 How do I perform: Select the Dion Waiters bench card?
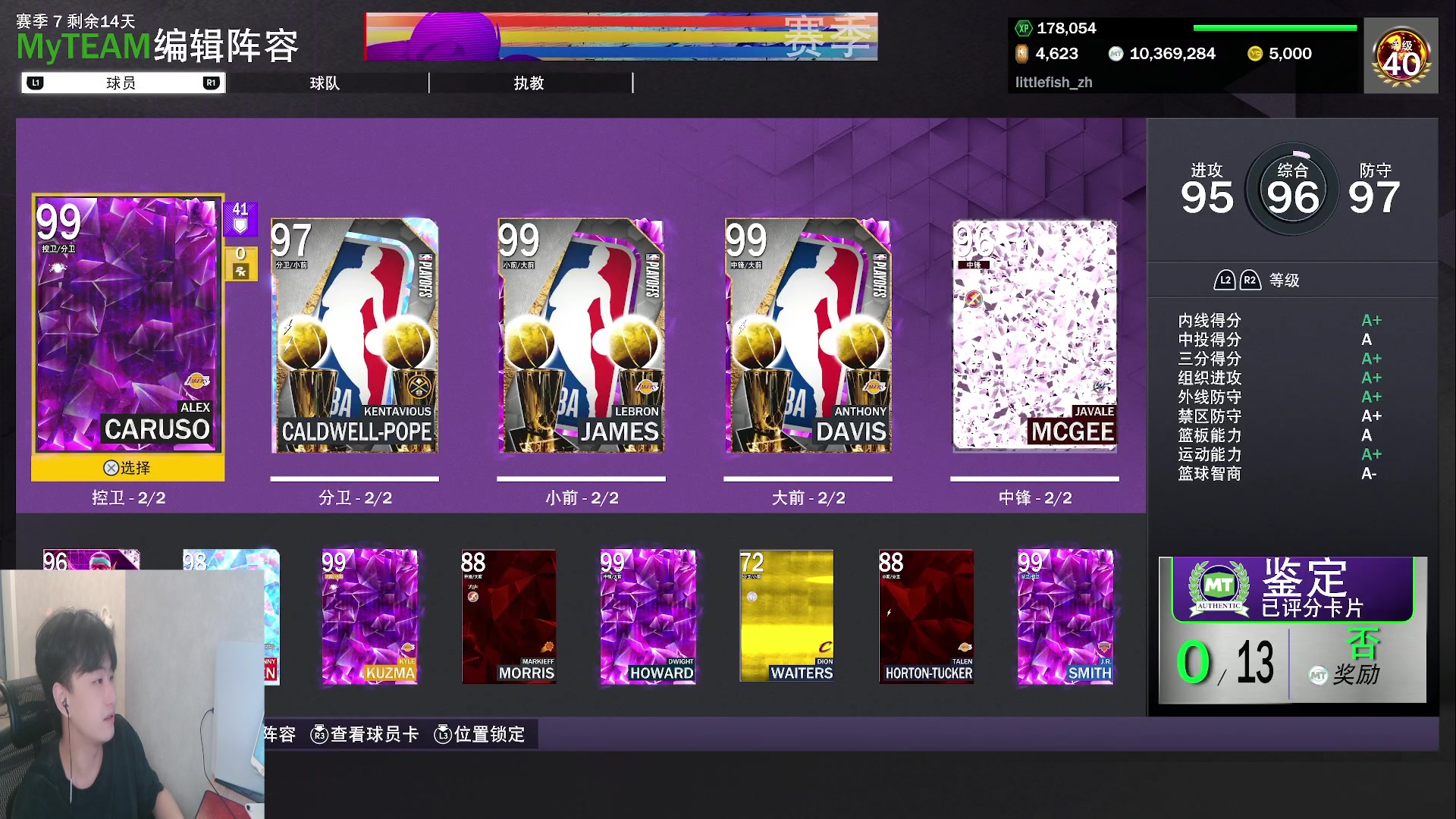(x=786, y=617)
